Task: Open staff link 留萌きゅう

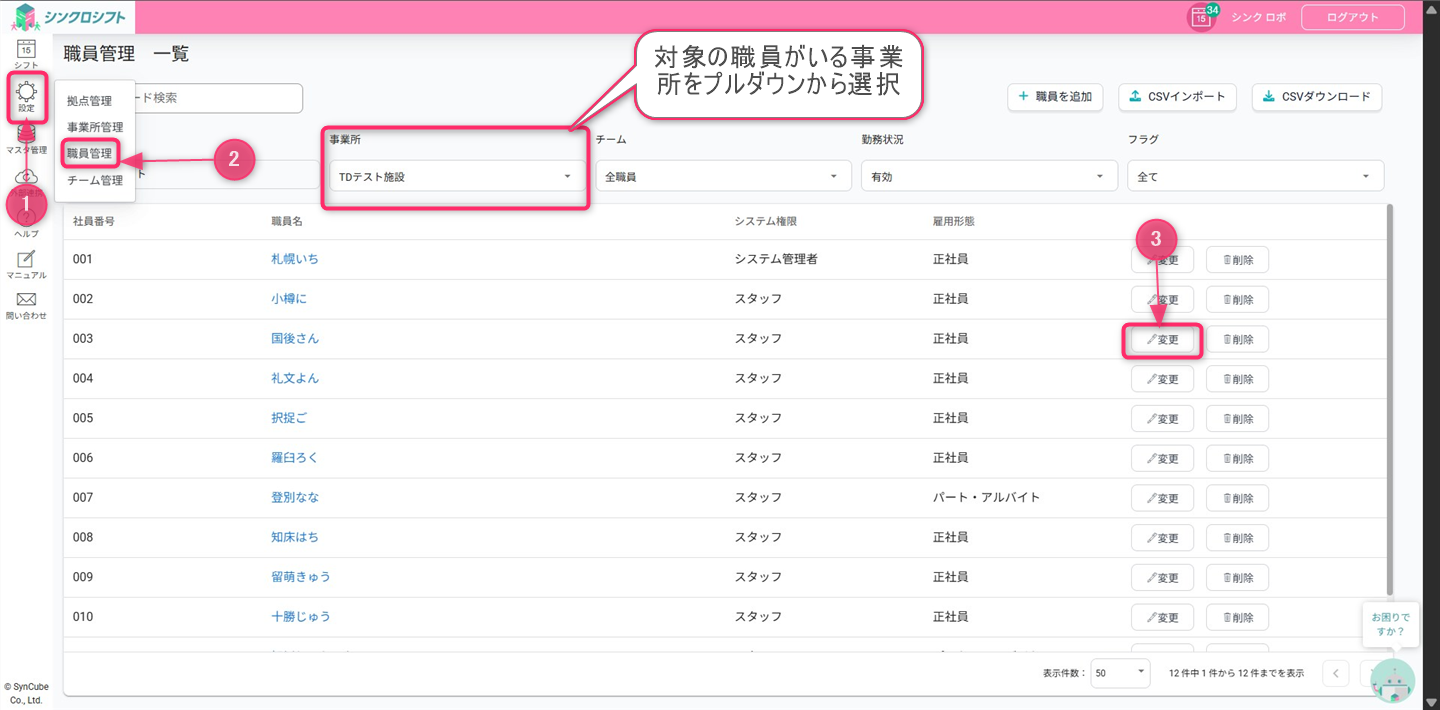Action: click(x=301, y=577)
